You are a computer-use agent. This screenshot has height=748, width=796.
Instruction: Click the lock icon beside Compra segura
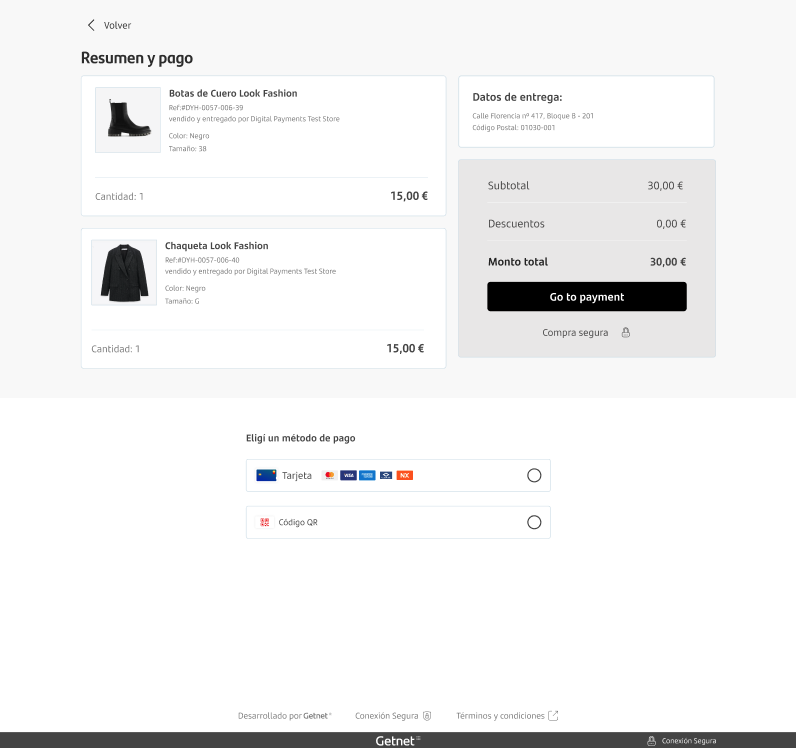coord(626,332)
